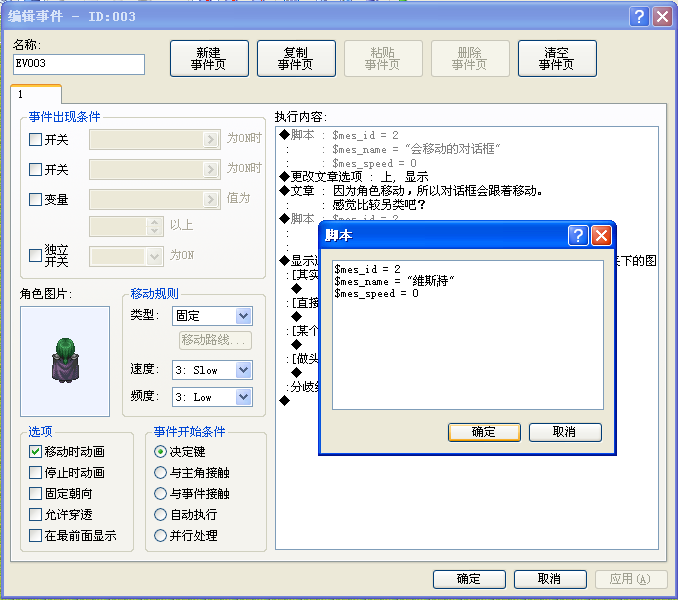Click the $mes_name = "維斯特" line in script
This screenshot has width=678, height=600.
[x=394, y=281]
